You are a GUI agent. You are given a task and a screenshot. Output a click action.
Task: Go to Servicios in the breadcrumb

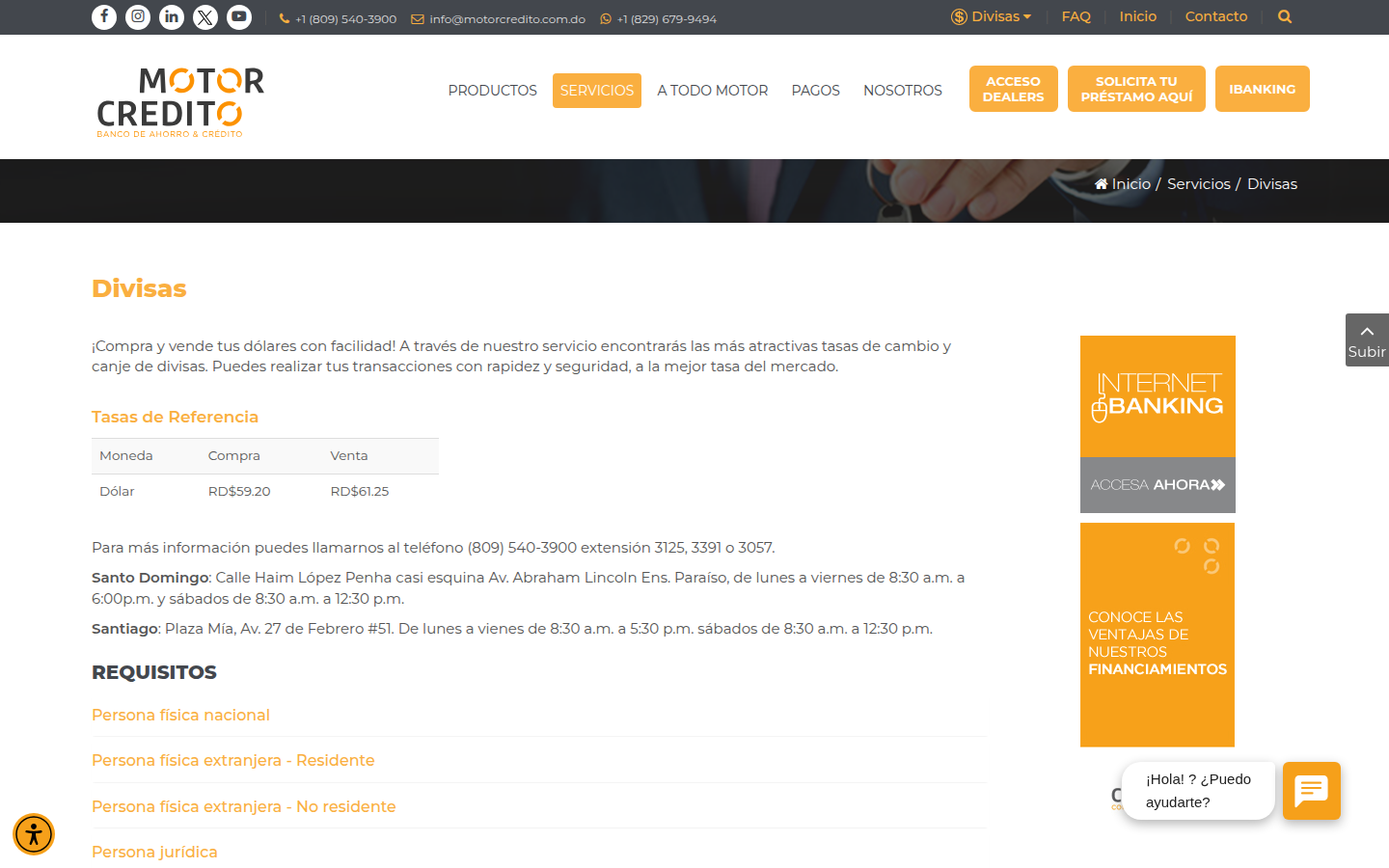point(1198,184)
